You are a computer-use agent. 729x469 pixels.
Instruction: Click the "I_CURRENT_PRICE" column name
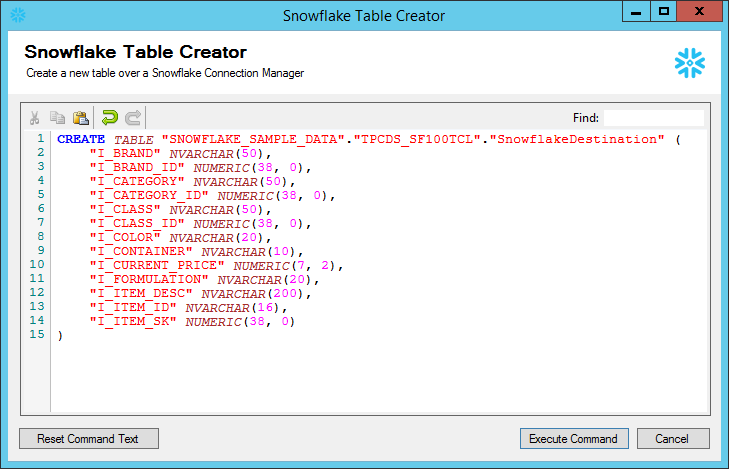click(157, 265)
